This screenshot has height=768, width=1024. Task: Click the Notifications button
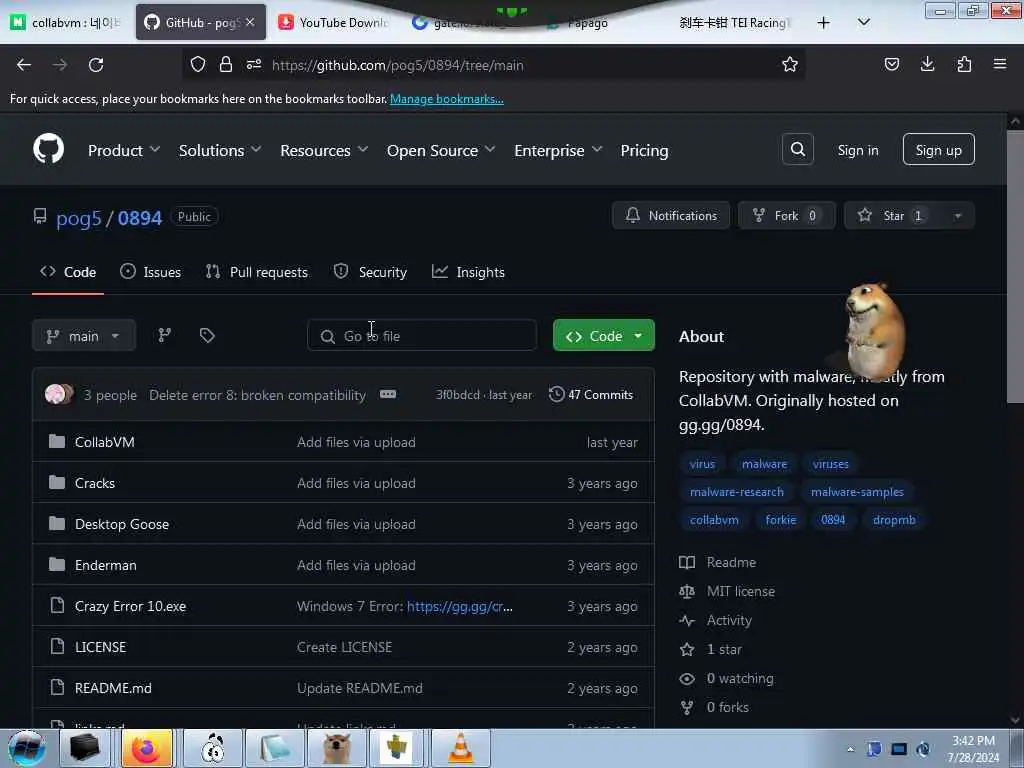pos(671,216)
